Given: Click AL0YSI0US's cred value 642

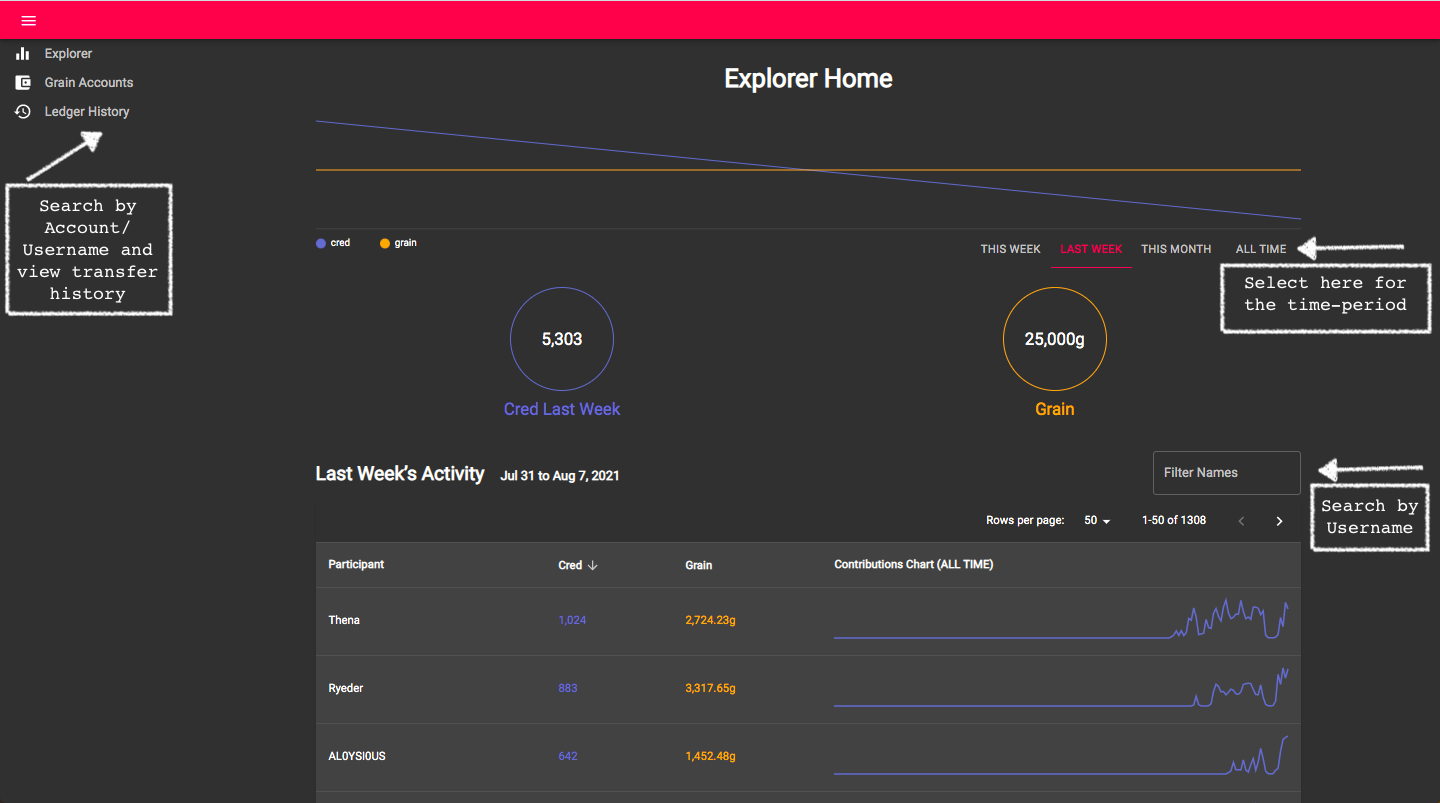Looking at the screenshot, I should click(x=568, y=756).
